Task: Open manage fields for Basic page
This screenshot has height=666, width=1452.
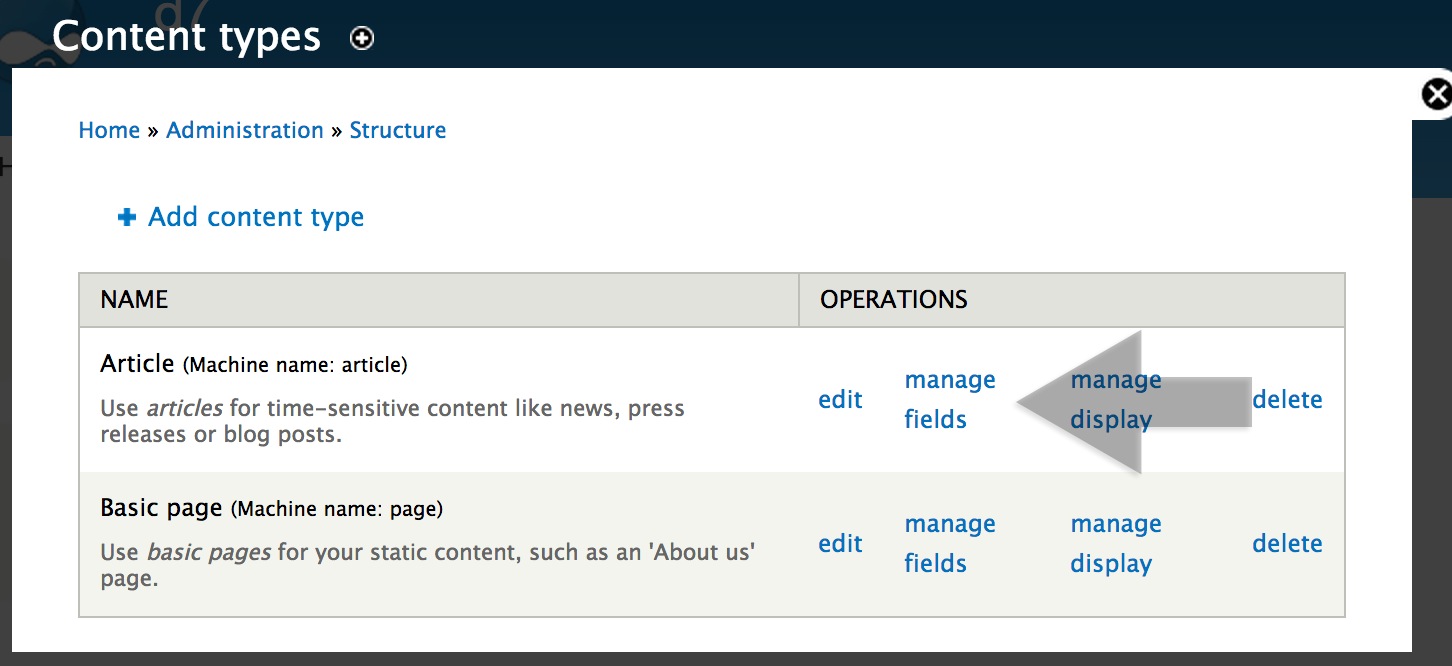Action: pos(950,544)
